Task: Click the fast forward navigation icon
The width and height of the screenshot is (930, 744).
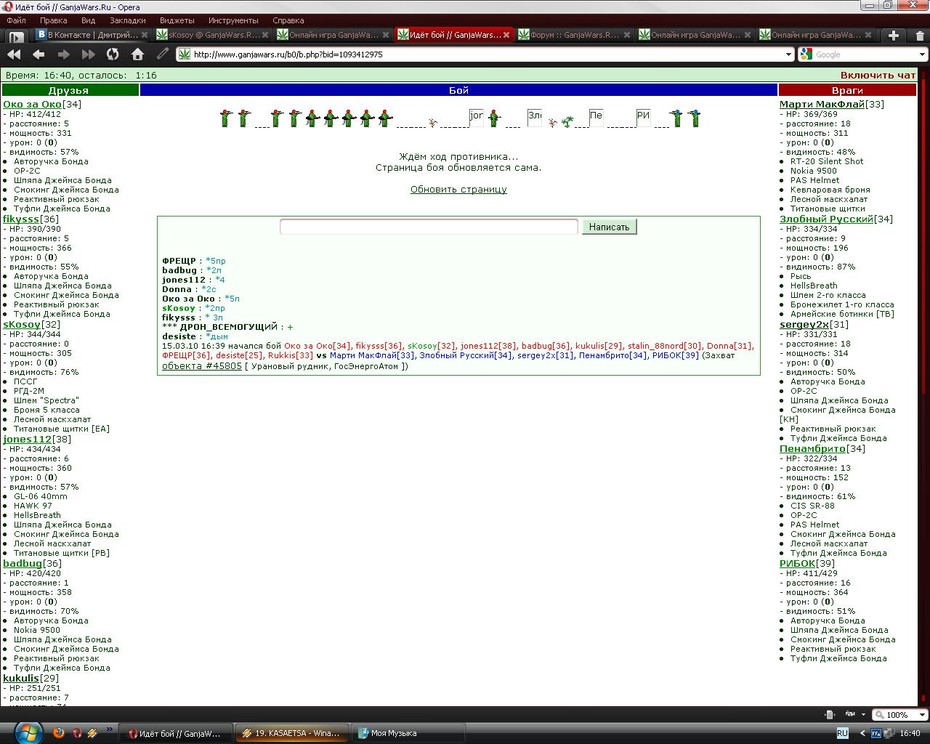Action: point(88,55)
